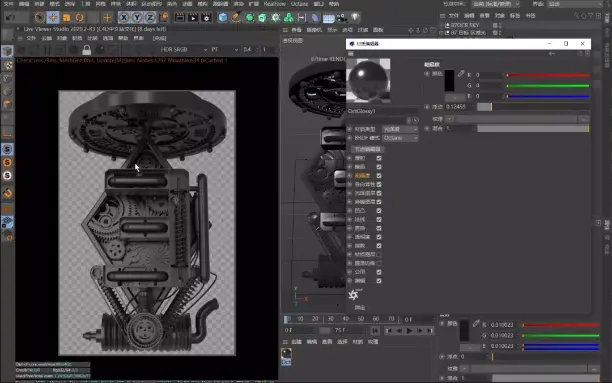
Task: Click the Node Editor button
Action: 368,149
